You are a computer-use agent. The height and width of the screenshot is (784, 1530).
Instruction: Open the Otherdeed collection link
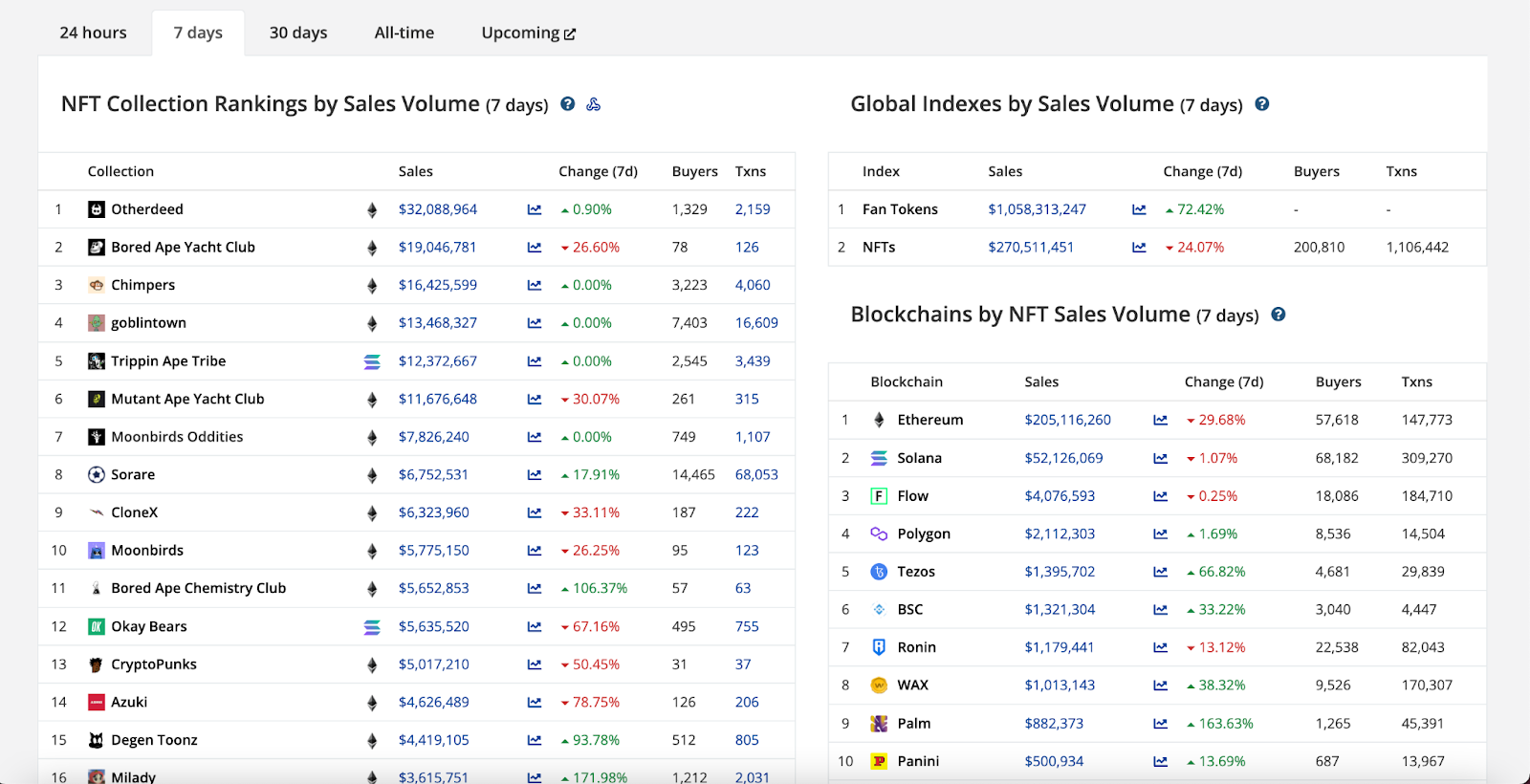[x=147, y=209]
